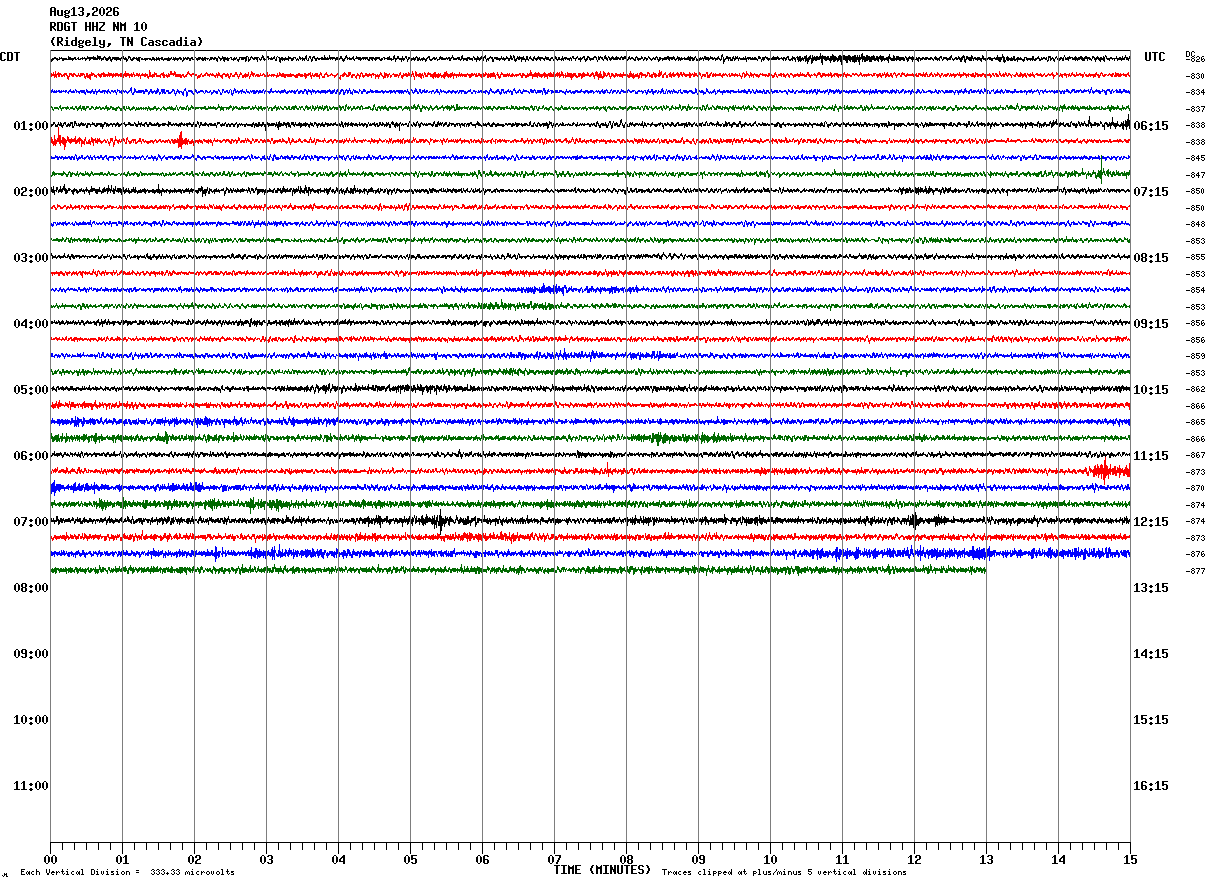
Task: Click the DC offset value '-859'
Action: pyautogui.click(x=1196, y=356)
